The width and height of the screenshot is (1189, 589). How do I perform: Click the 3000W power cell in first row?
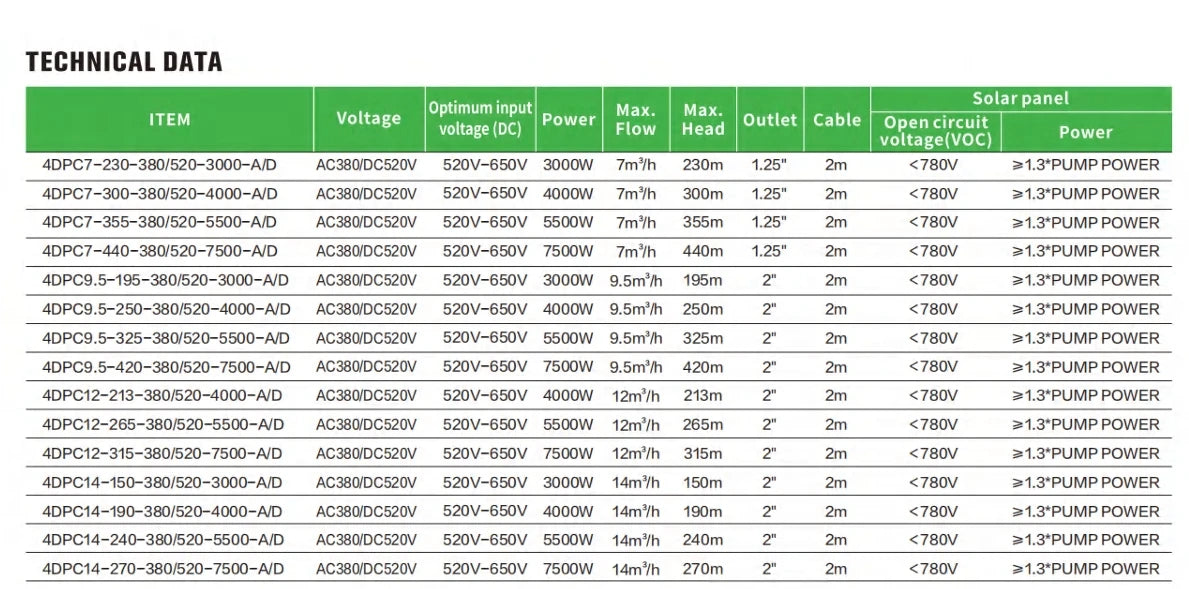(x=568, y=165)
